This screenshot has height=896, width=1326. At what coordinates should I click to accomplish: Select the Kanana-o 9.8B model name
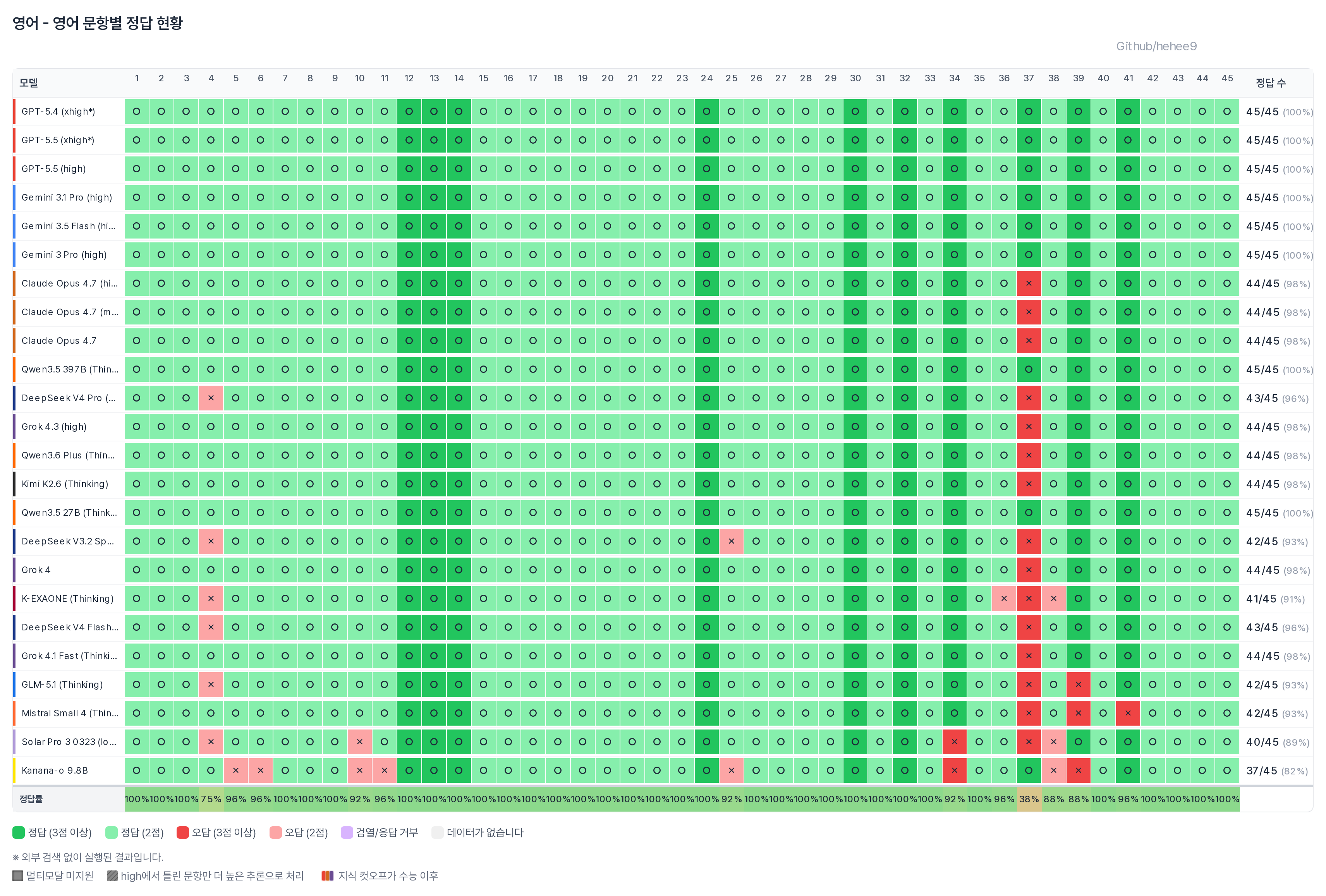click(55, 771)
